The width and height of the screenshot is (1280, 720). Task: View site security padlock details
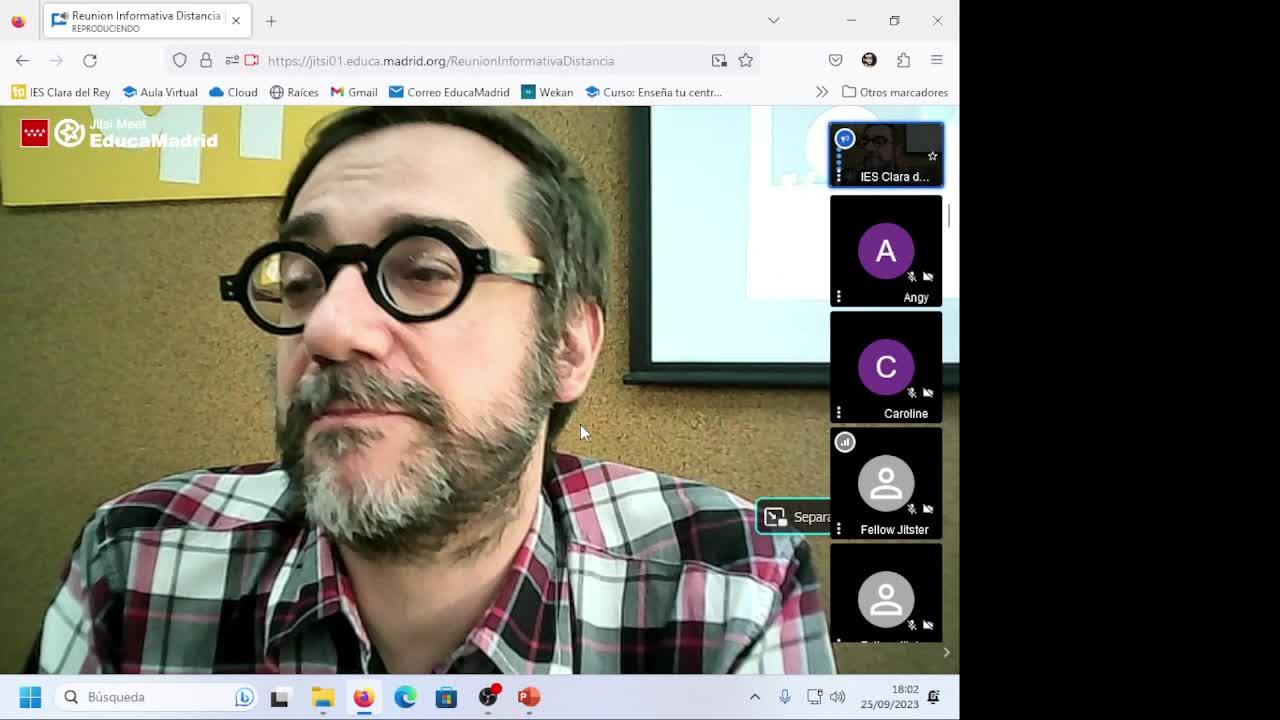tap(206, 61)
